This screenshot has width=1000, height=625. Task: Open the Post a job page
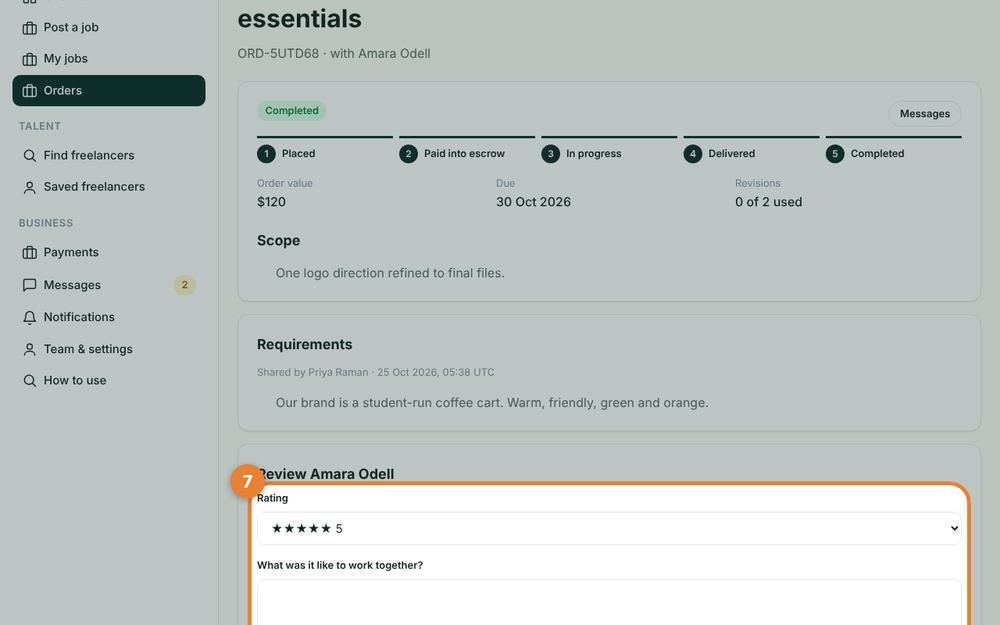click(x=109, y=27)
